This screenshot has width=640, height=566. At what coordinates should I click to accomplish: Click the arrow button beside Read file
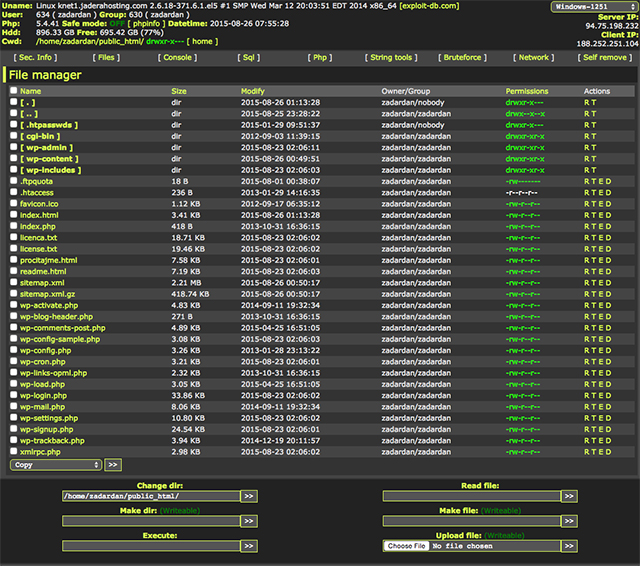tap(569, 495)
